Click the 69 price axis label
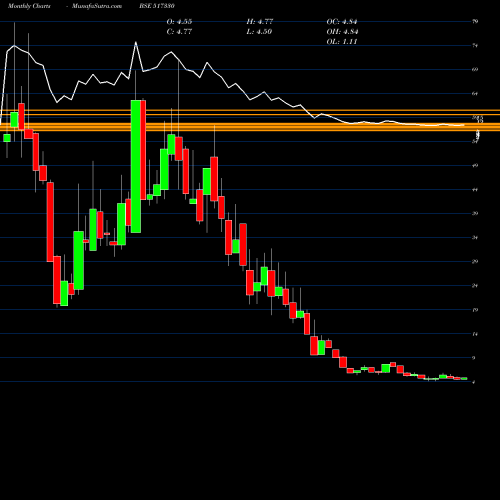 click(475, 70)
